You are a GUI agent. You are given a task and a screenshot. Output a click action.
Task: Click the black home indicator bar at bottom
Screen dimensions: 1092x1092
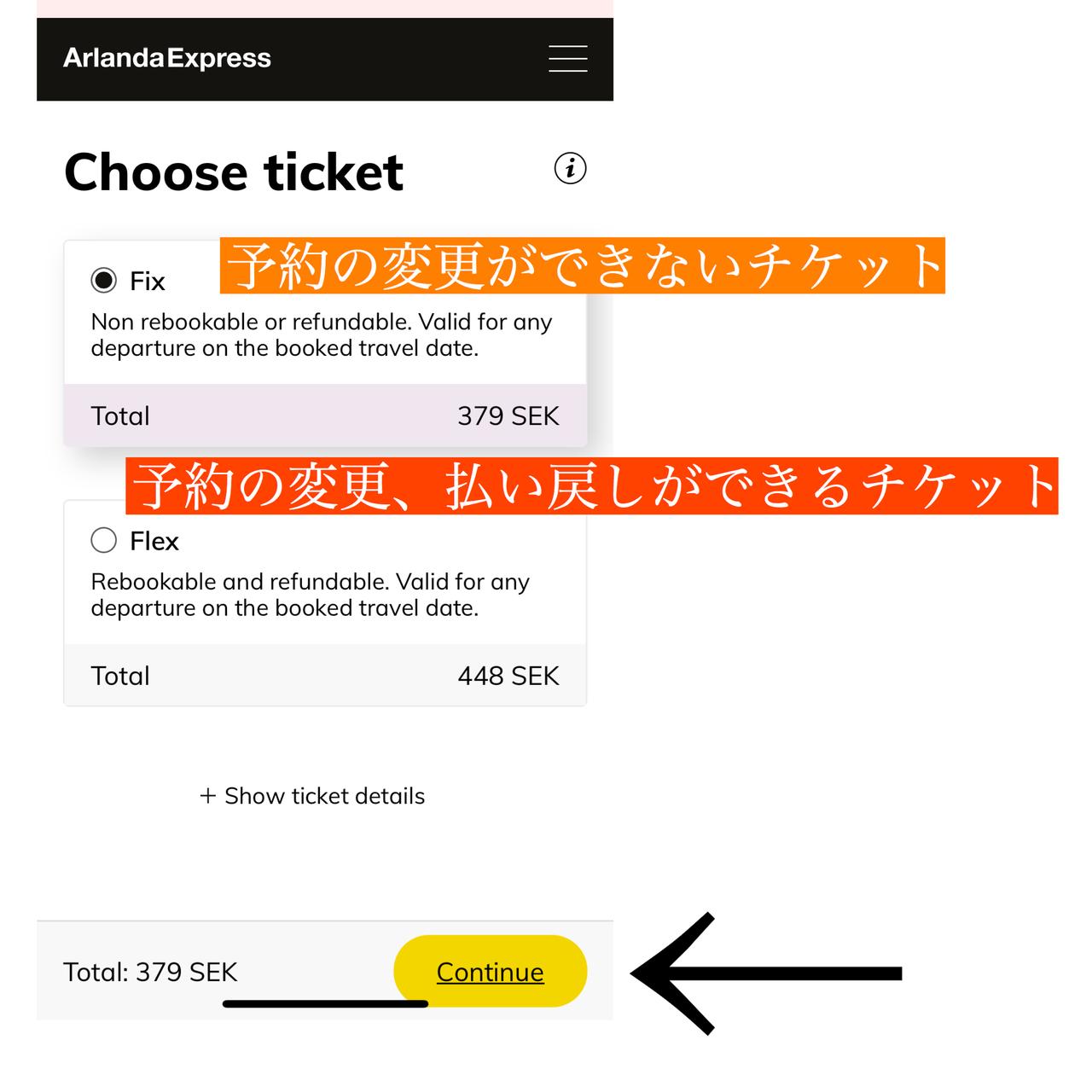(325, 1004)
